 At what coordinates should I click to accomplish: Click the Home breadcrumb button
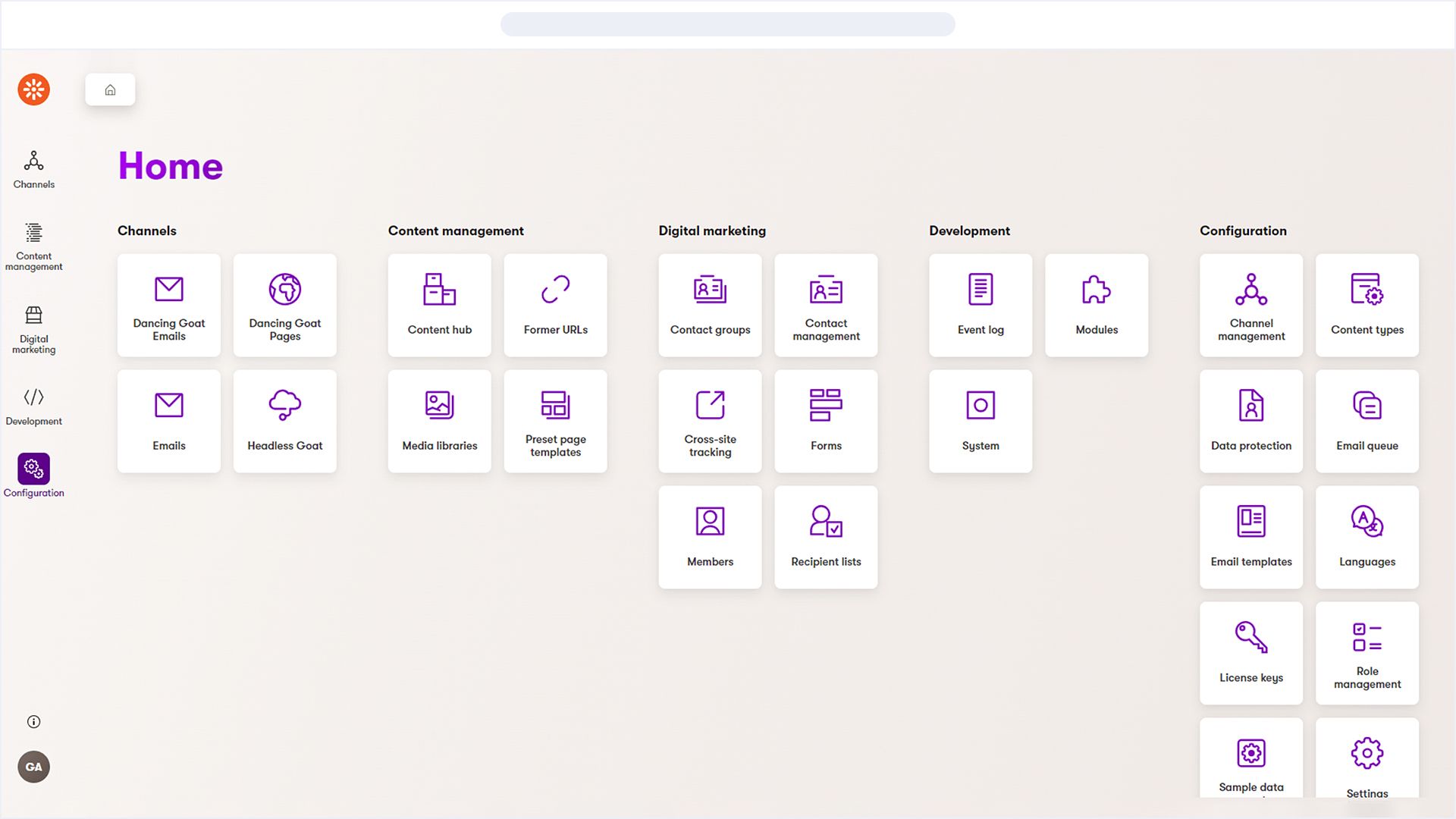(110, 89)
